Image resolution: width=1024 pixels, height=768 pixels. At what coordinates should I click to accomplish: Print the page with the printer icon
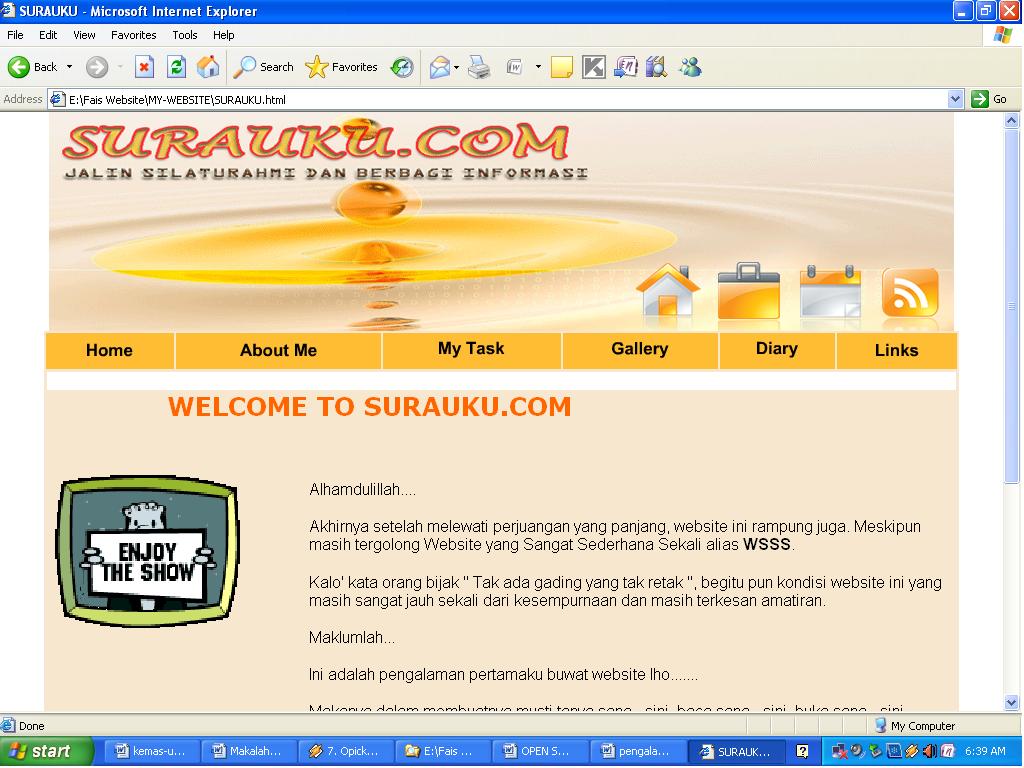(479, 67)
